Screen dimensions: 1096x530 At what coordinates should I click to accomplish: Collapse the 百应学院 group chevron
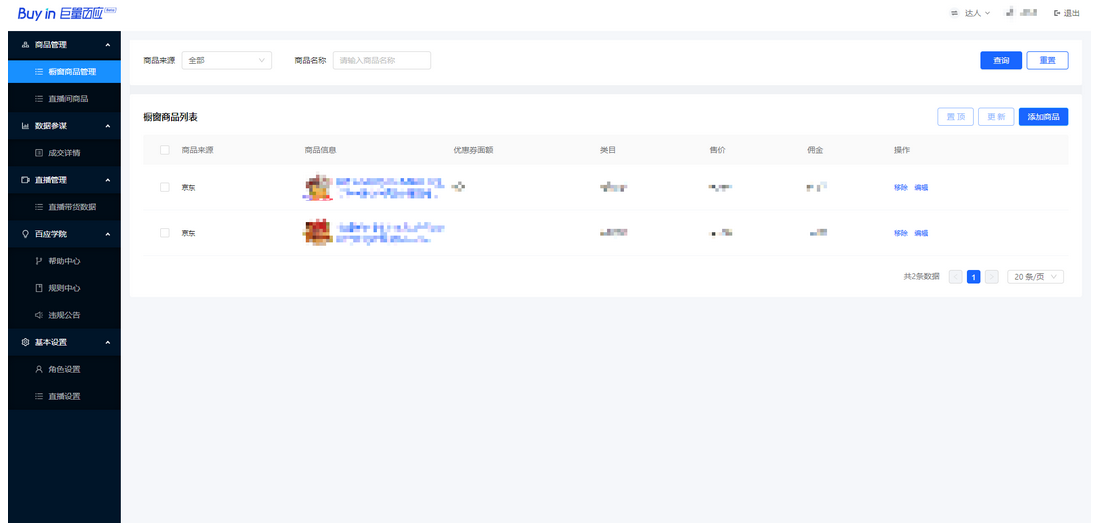tap(108, 234)
